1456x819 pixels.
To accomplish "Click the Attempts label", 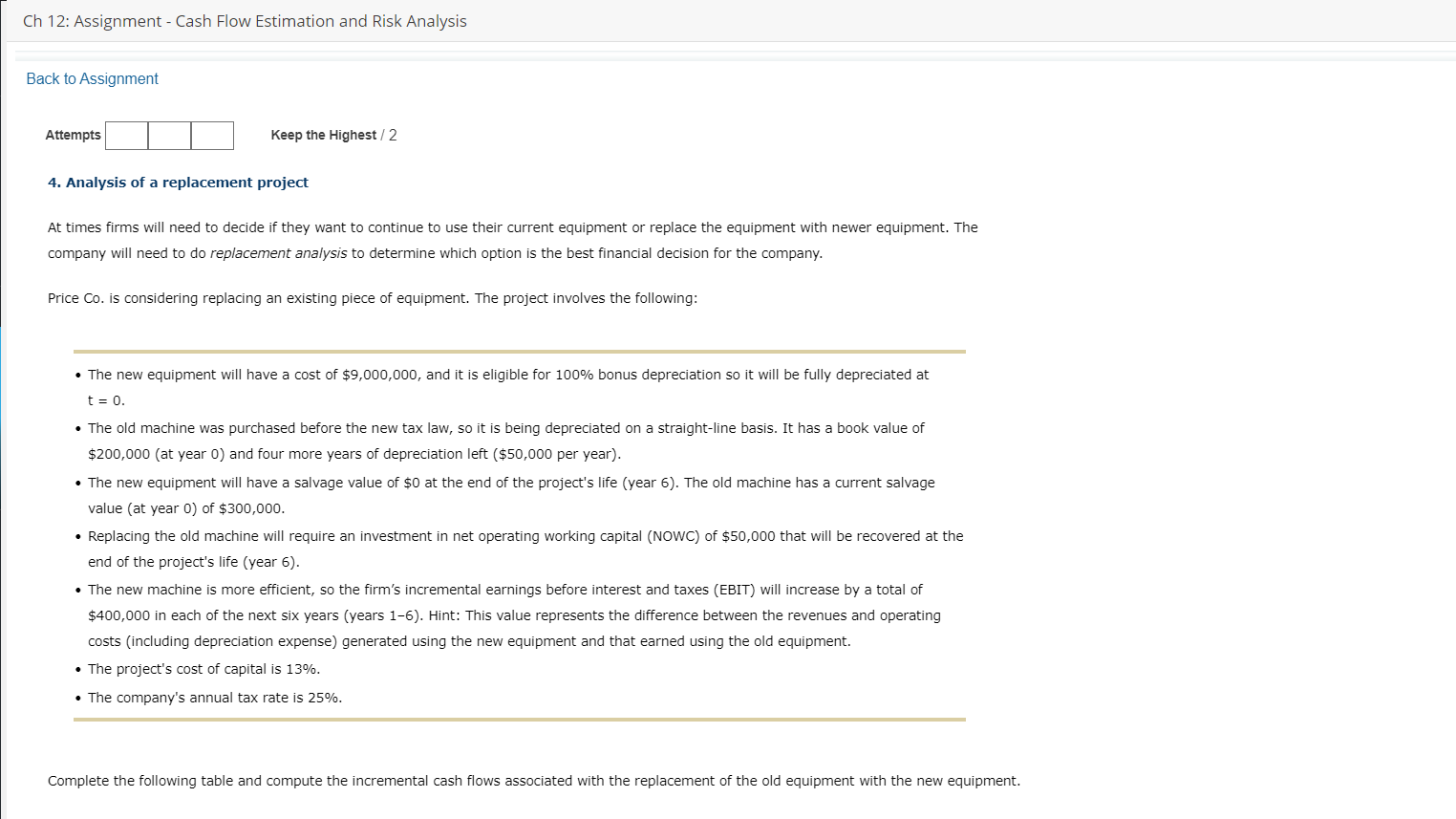I will pyautogui.click(x=73, y=135).
